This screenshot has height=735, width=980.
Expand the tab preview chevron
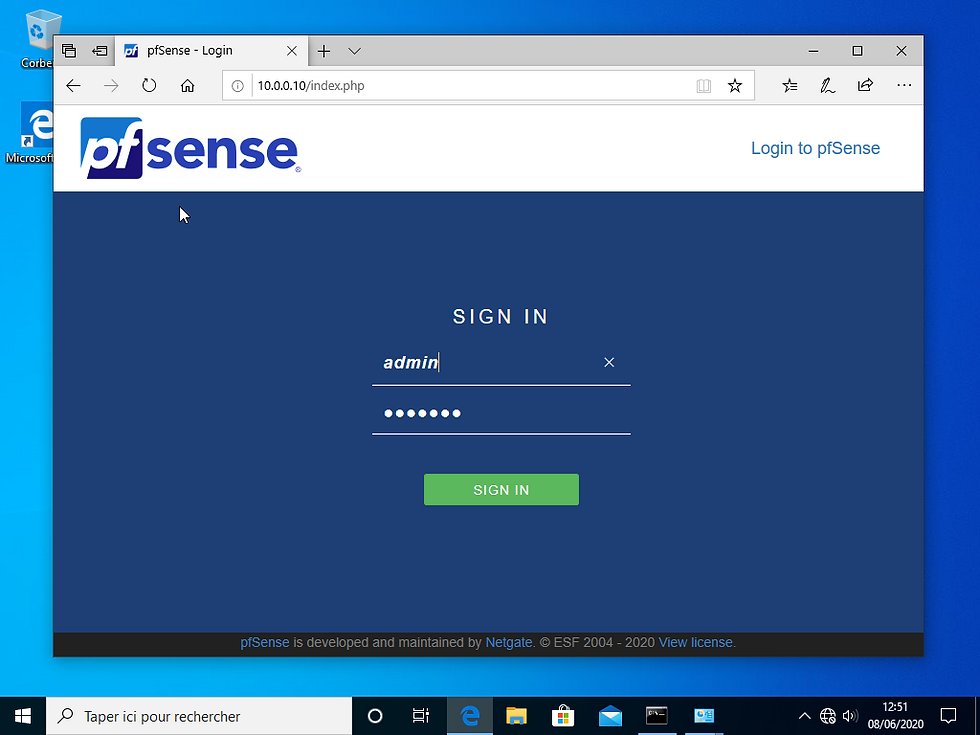point(354,51)
